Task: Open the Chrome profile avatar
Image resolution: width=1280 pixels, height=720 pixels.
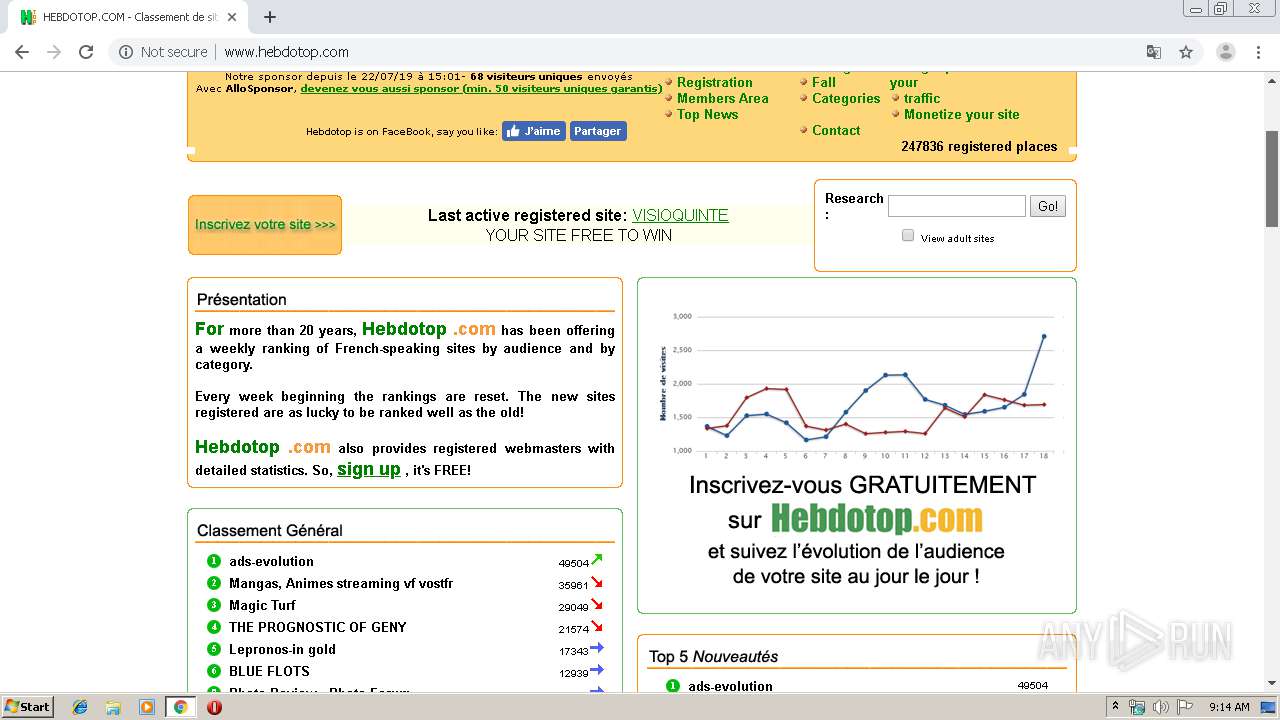Action: pyautogui.click(x=1225, y=52)
